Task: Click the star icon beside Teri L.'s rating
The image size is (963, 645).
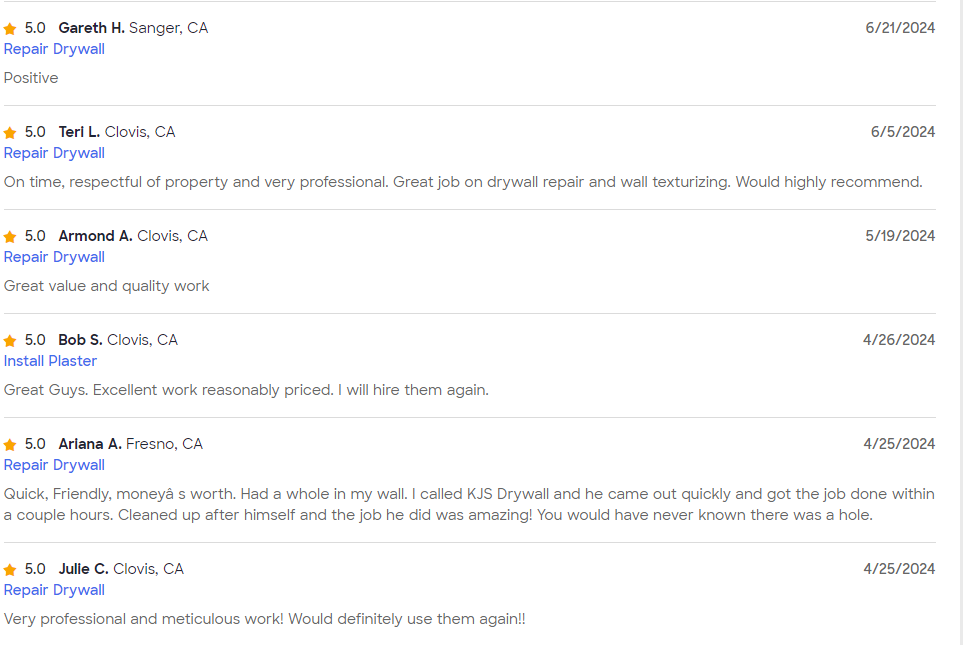Action: [x=10, y=133]
